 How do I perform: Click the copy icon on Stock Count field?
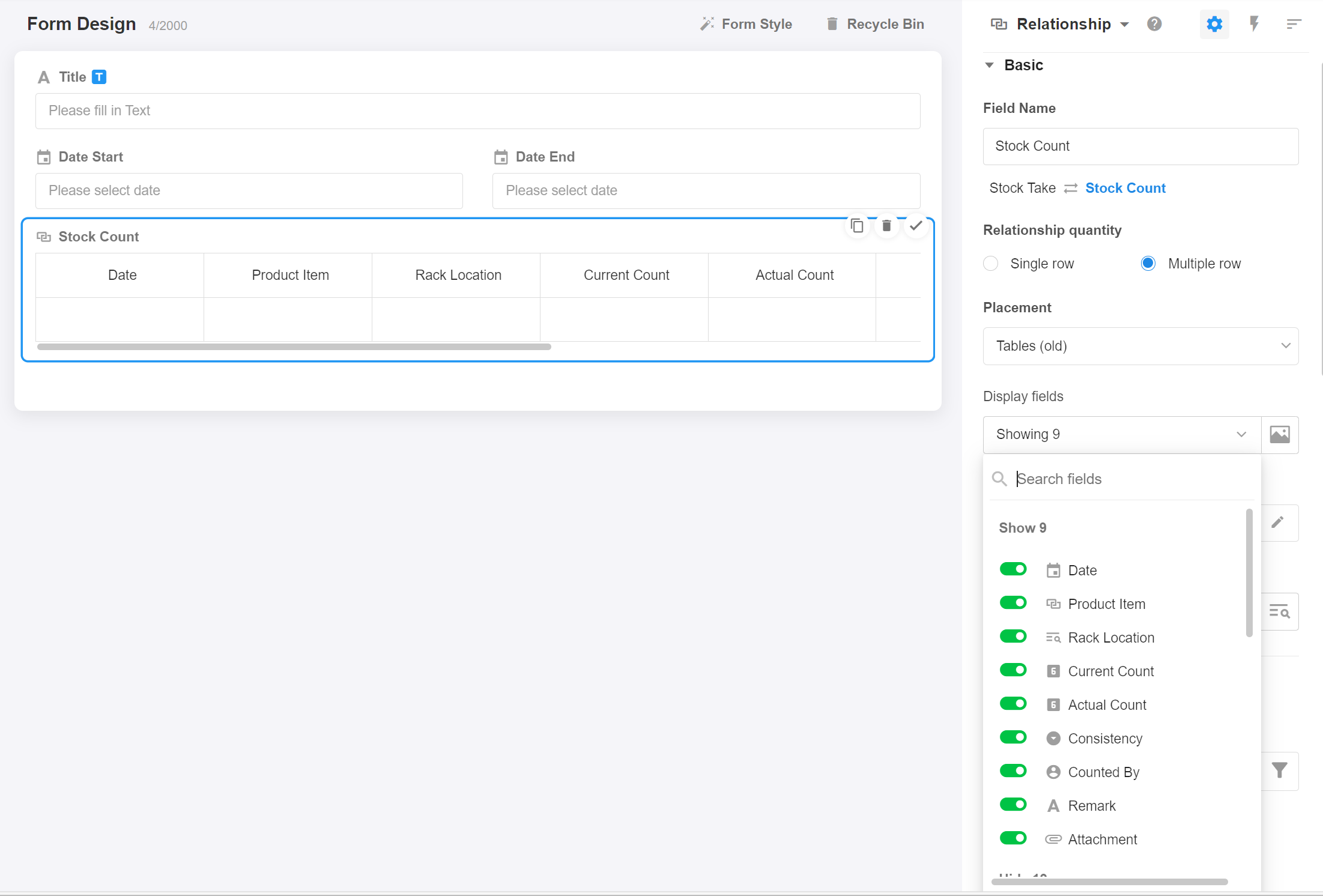click(857, 226)
